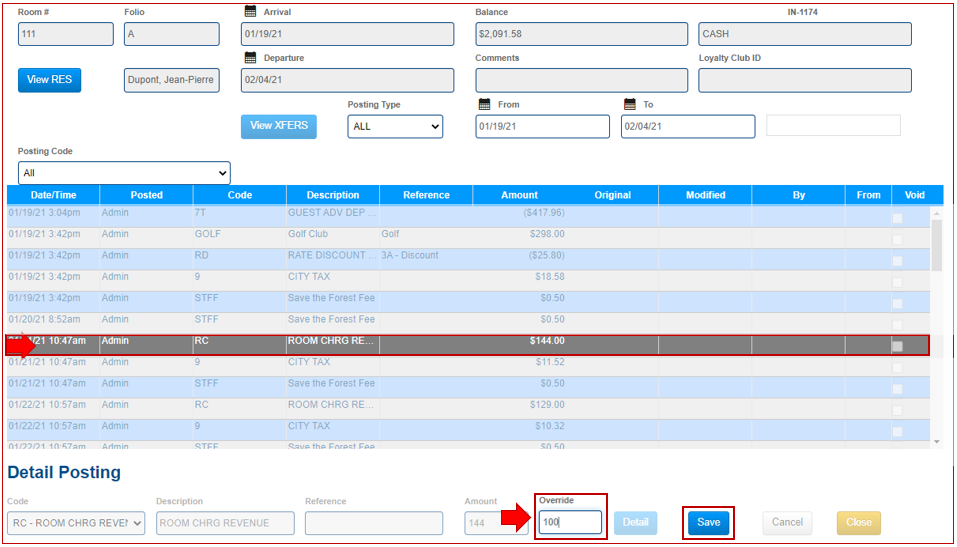Viewport: 957px width, 547px height.
Task: Click the View RES button
Action: pos(49,80)
